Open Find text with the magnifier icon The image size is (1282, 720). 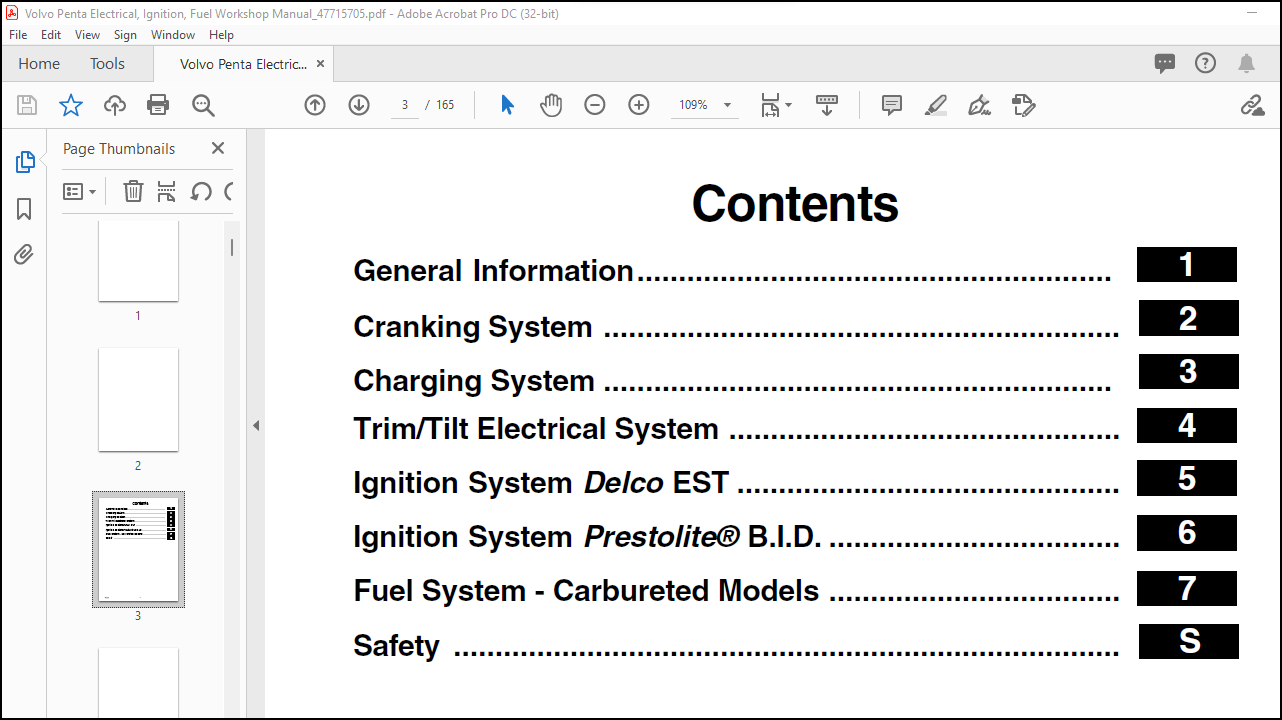click(203, 105)
